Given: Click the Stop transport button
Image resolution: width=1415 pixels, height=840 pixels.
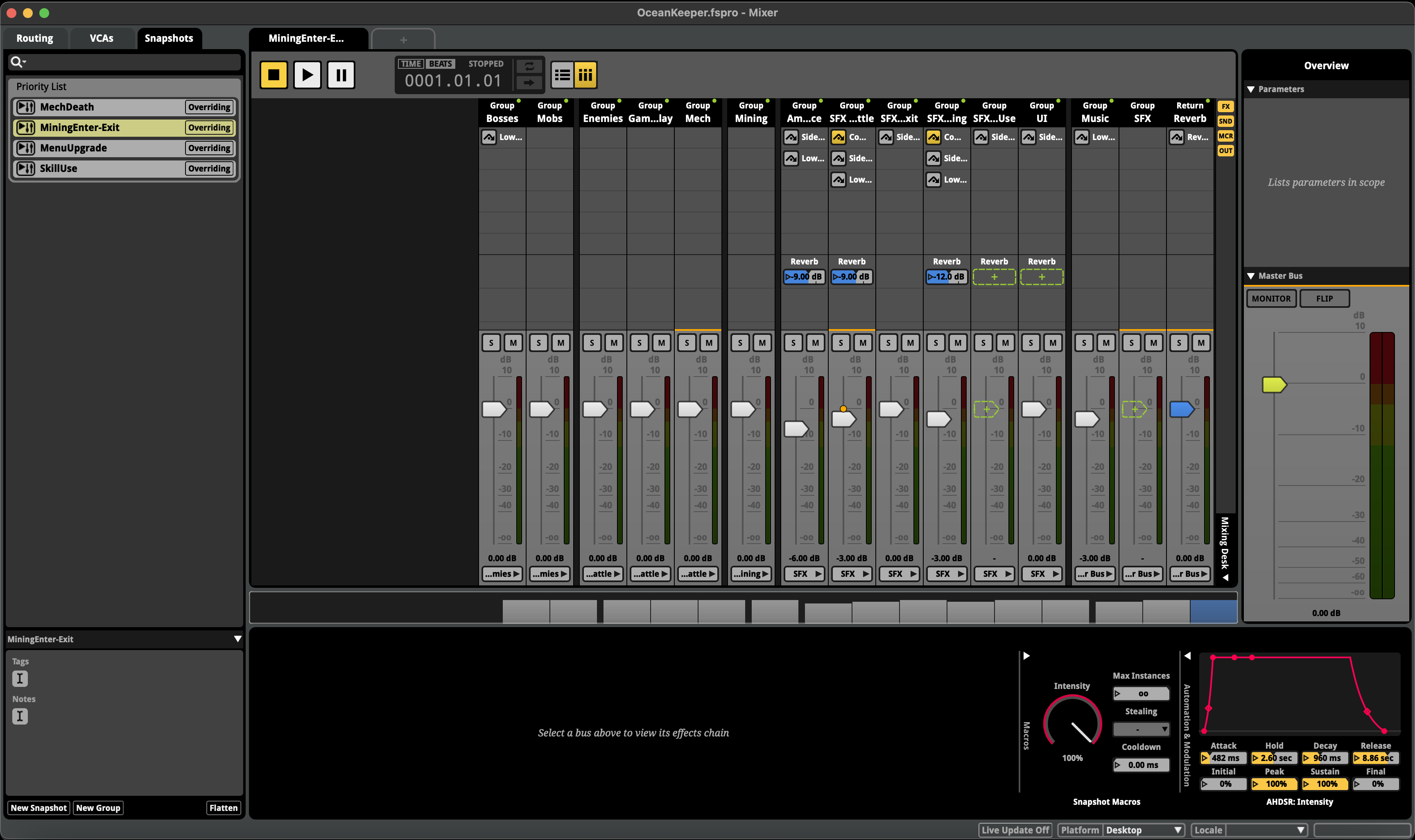Looking at the screenshot, I should click(274, 75).
